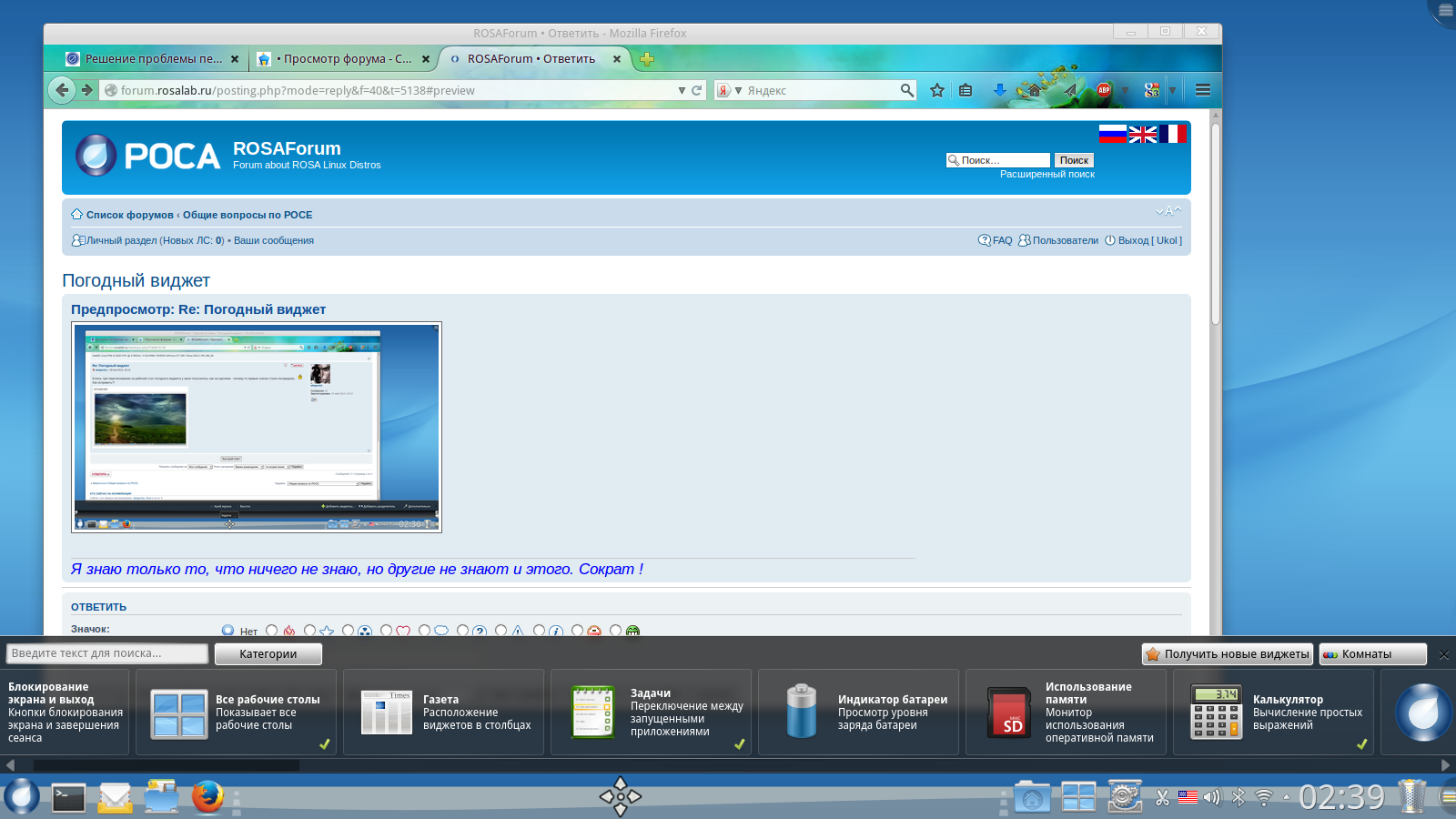
Task: Select the info post icon radio button
Action: (x=539, y=630)
